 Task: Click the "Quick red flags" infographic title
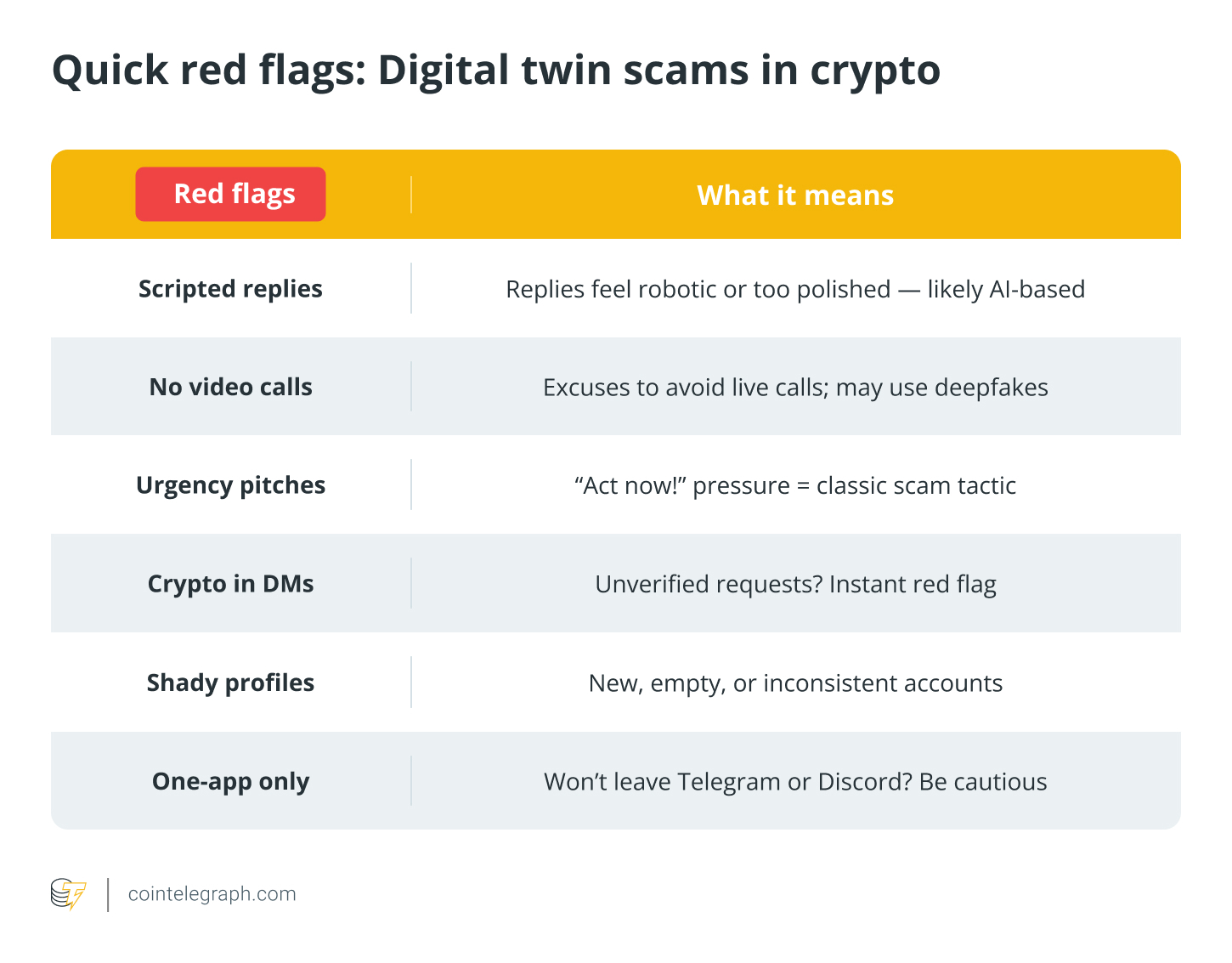point(496,70)
